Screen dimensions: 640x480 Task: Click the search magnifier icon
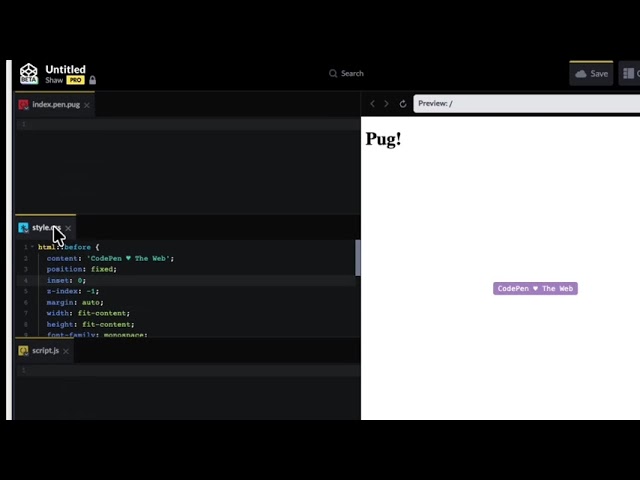(333, 73)
